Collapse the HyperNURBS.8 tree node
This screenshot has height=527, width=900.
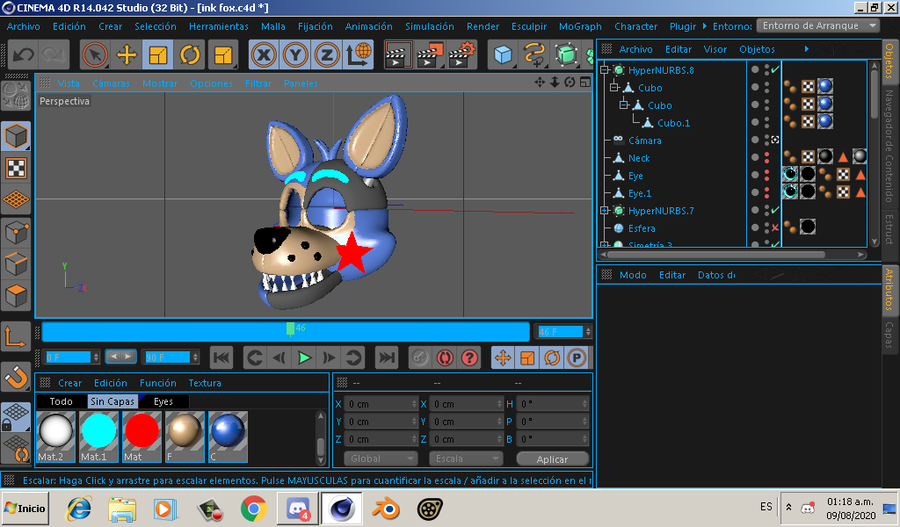tap(604, 70)
